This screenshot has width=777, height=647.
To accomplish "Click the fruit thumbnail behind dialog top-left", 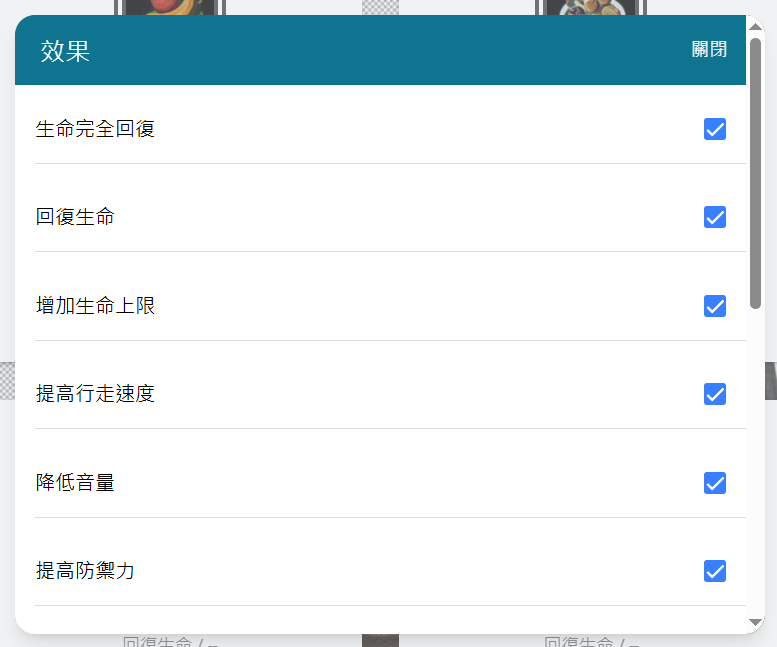I will coord(169,7).
